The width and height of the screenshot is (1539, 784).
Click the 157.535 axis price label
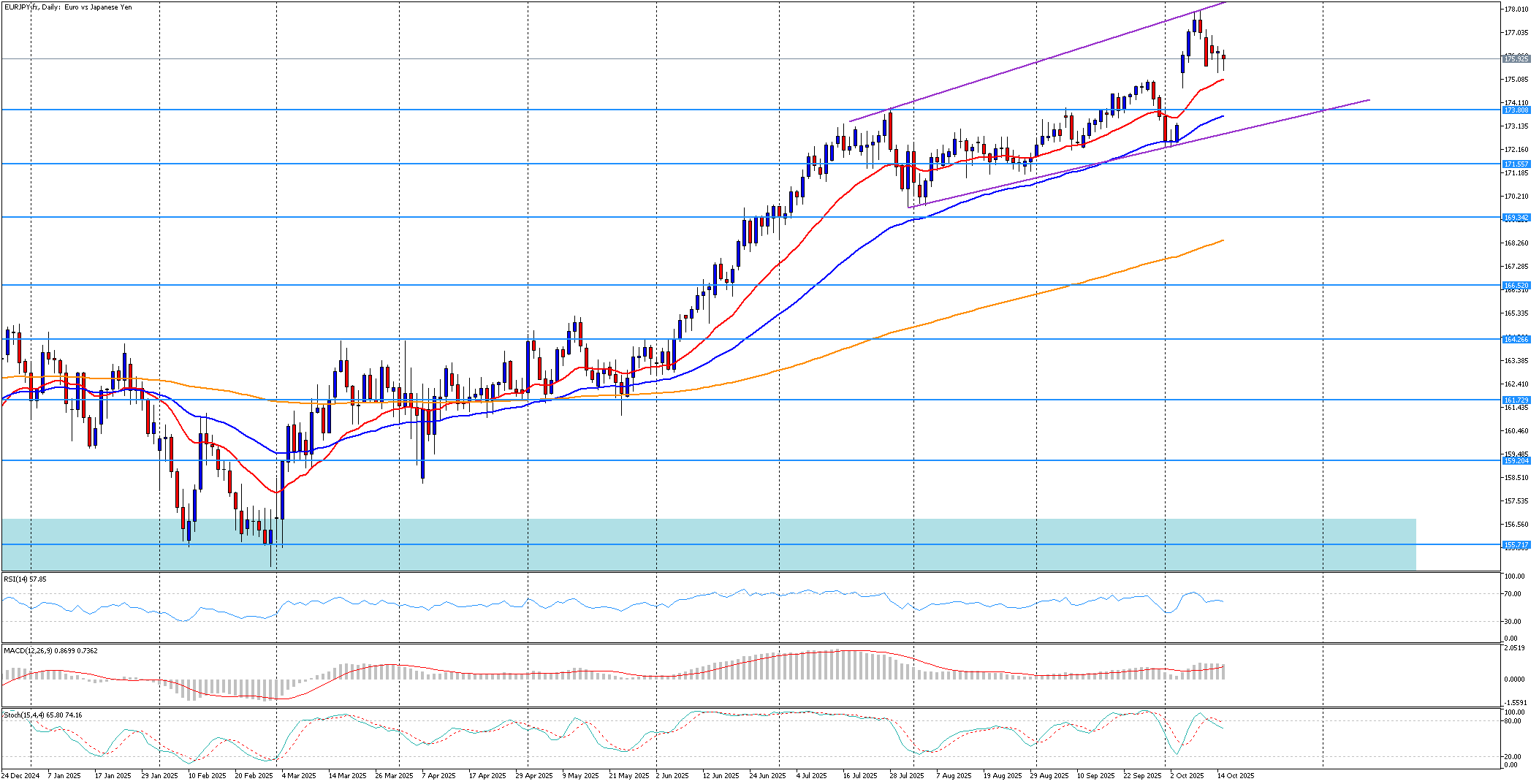[1516, 501]
